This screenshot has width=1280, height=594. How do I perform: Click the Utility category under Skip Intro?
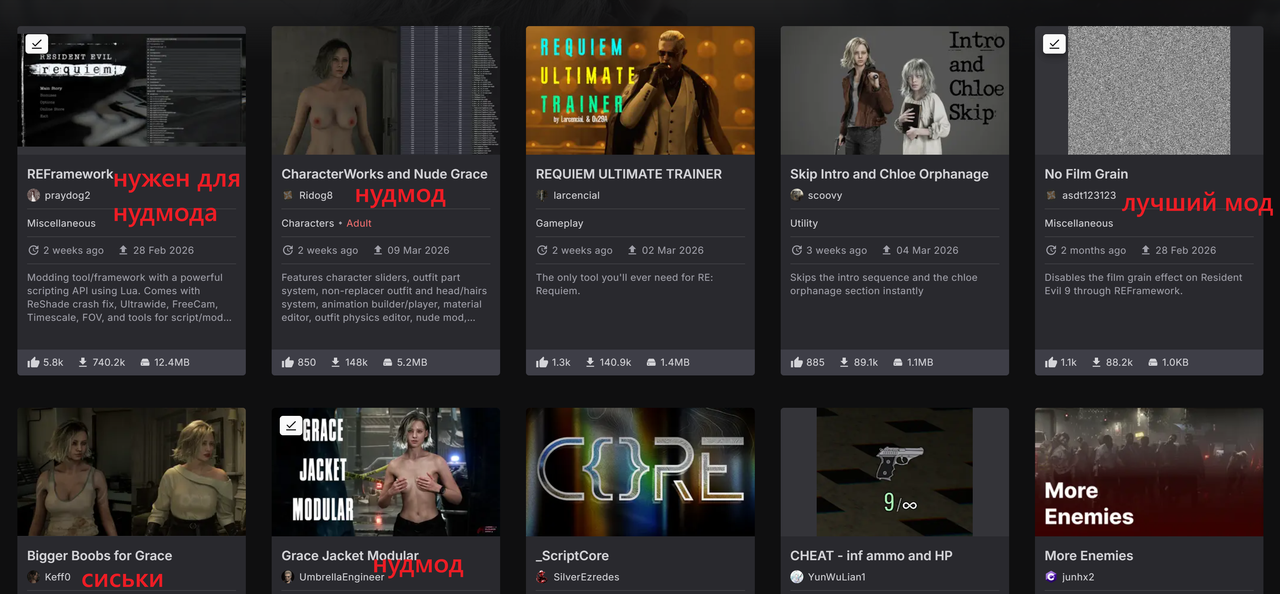[804, 223]
